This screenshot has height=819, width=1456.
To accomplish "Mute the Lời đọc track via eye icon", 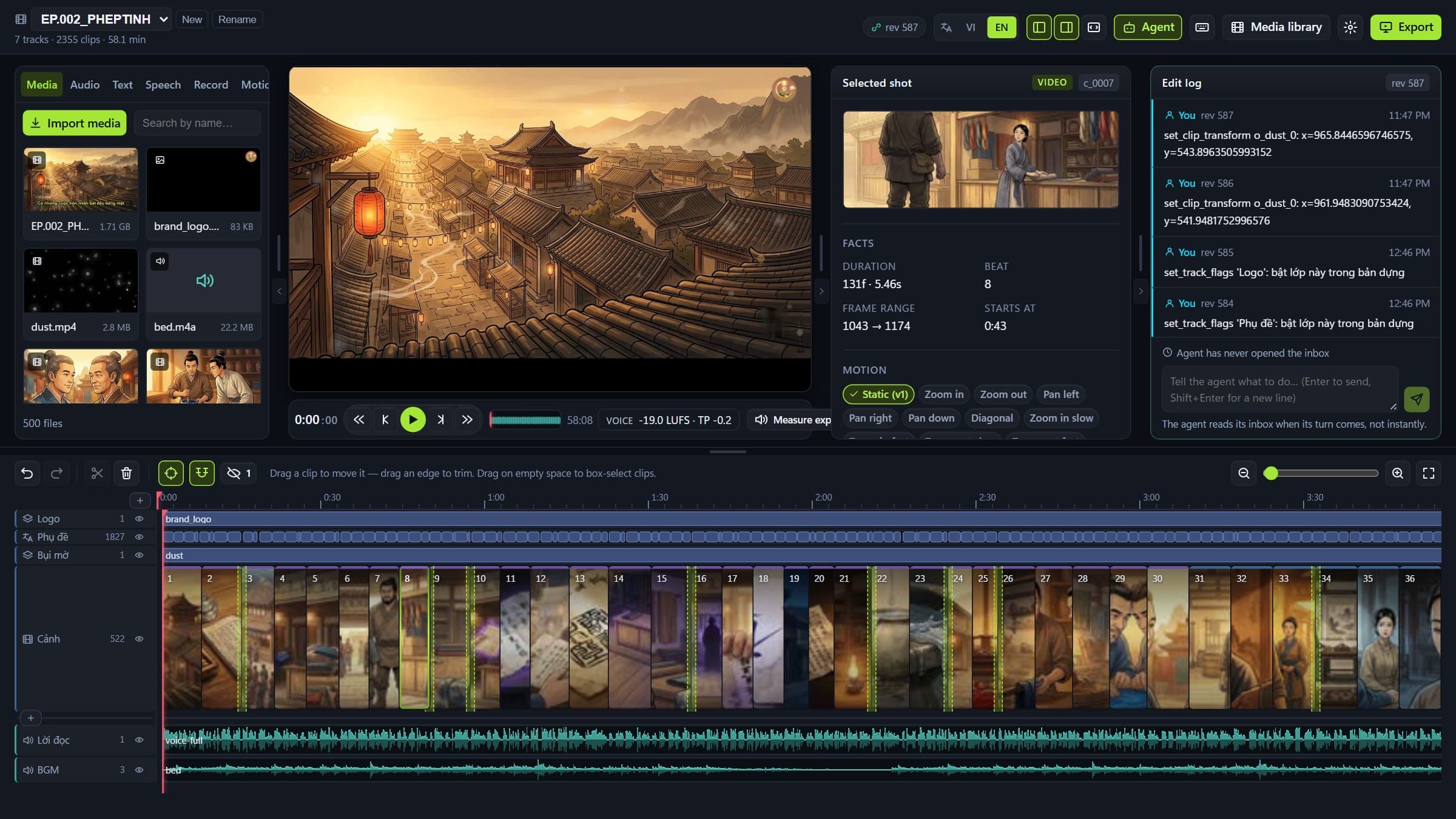I will click(139, 740).
